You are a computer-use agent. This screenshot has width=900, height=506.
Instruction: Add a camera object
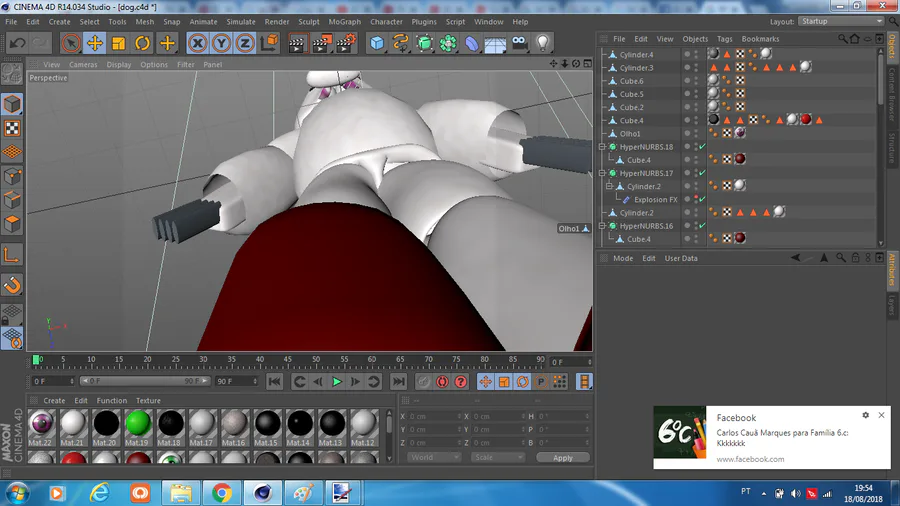(x=519, y=43)
